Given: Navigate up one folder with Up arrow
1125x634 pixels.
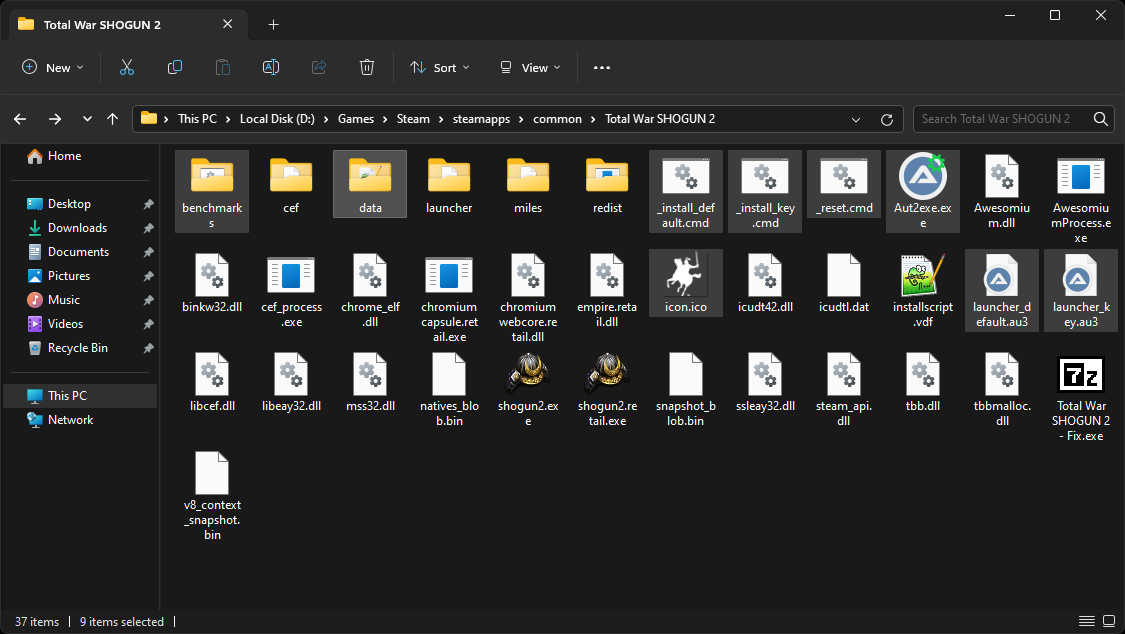Looking at the screenshot, I should (113, 119).
